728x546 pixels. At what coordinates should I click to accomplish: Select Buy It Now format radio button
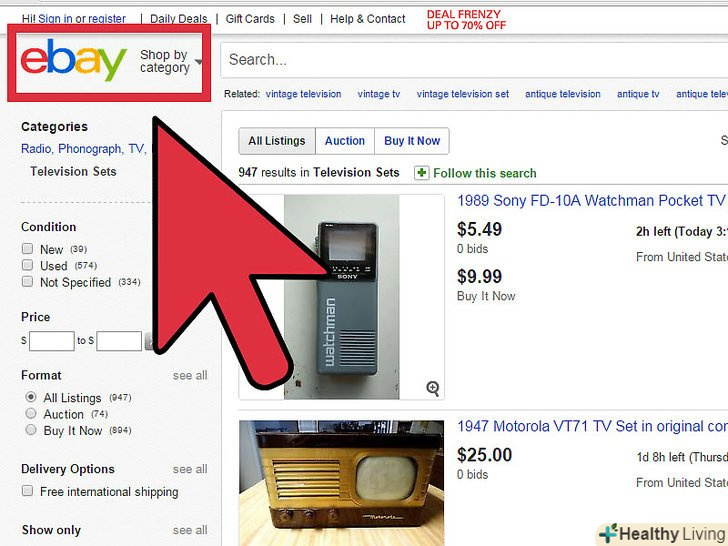[x=31, y=429]
